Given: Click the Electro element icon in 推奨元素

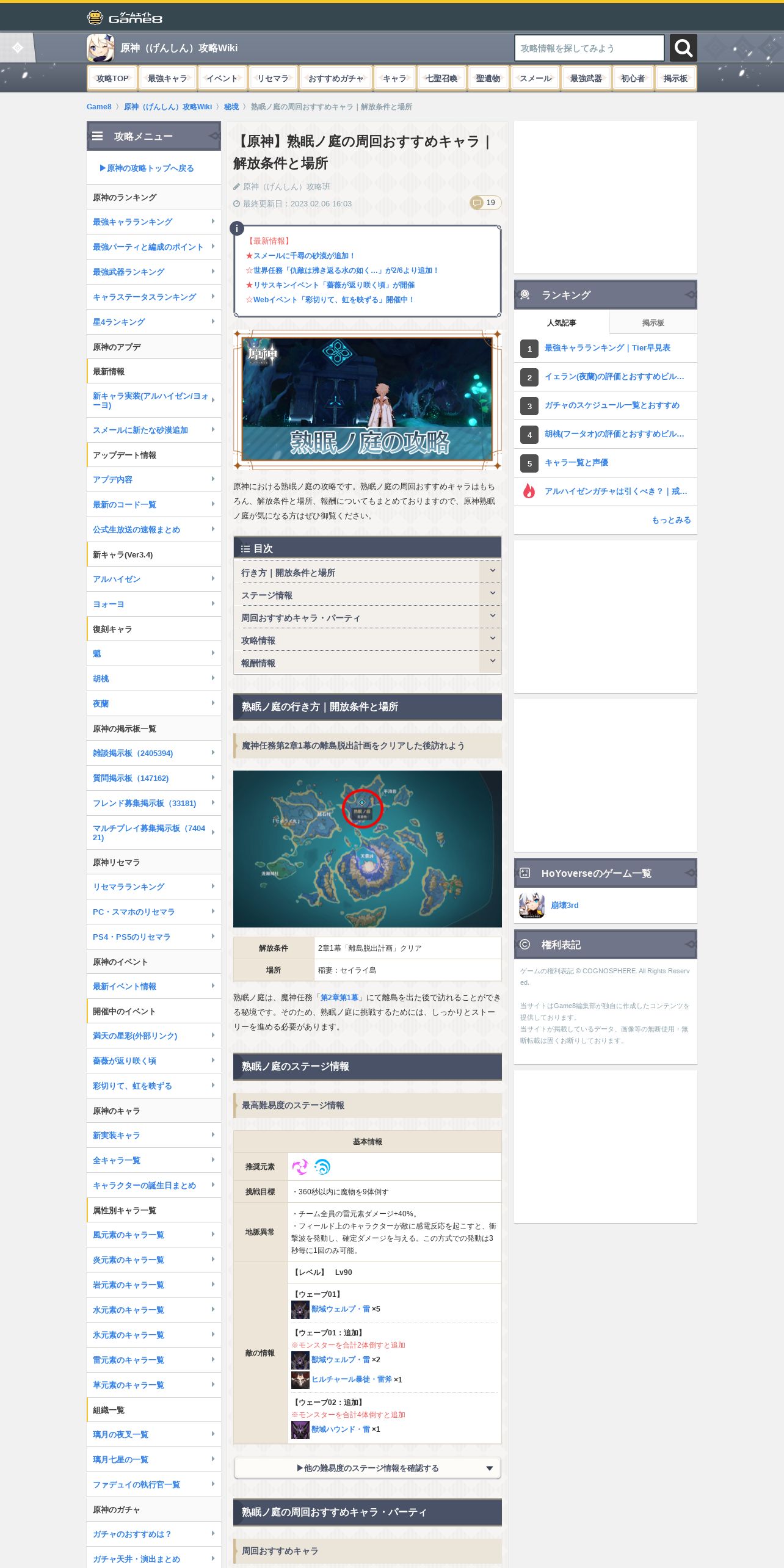Looking at the screenshot, I should tap(300, 1167).
